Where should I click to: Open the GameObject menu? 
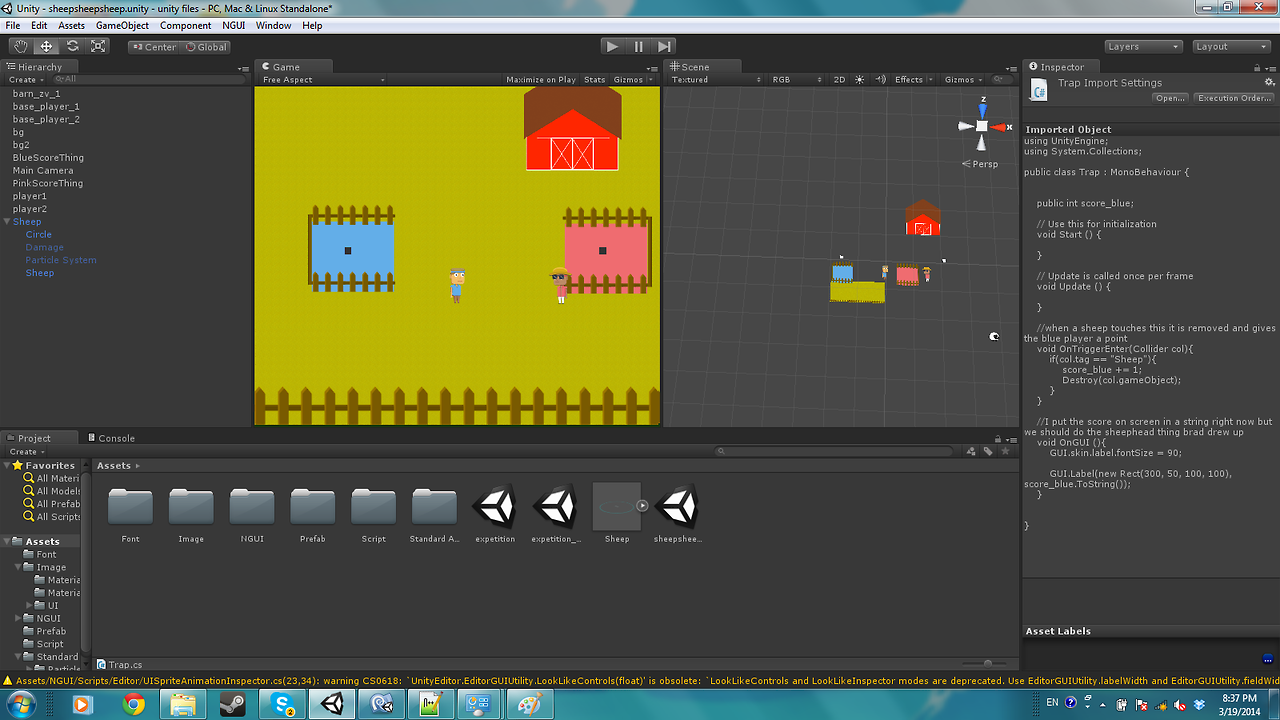[122, 25]
